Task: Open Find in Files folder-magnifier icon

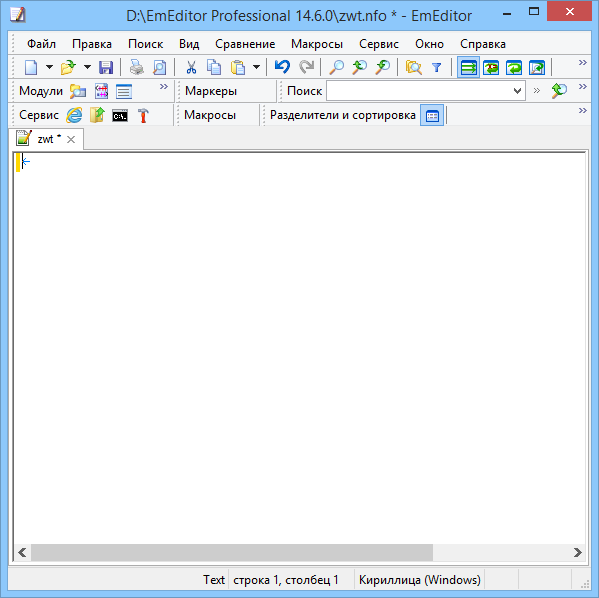Action: 413,67
